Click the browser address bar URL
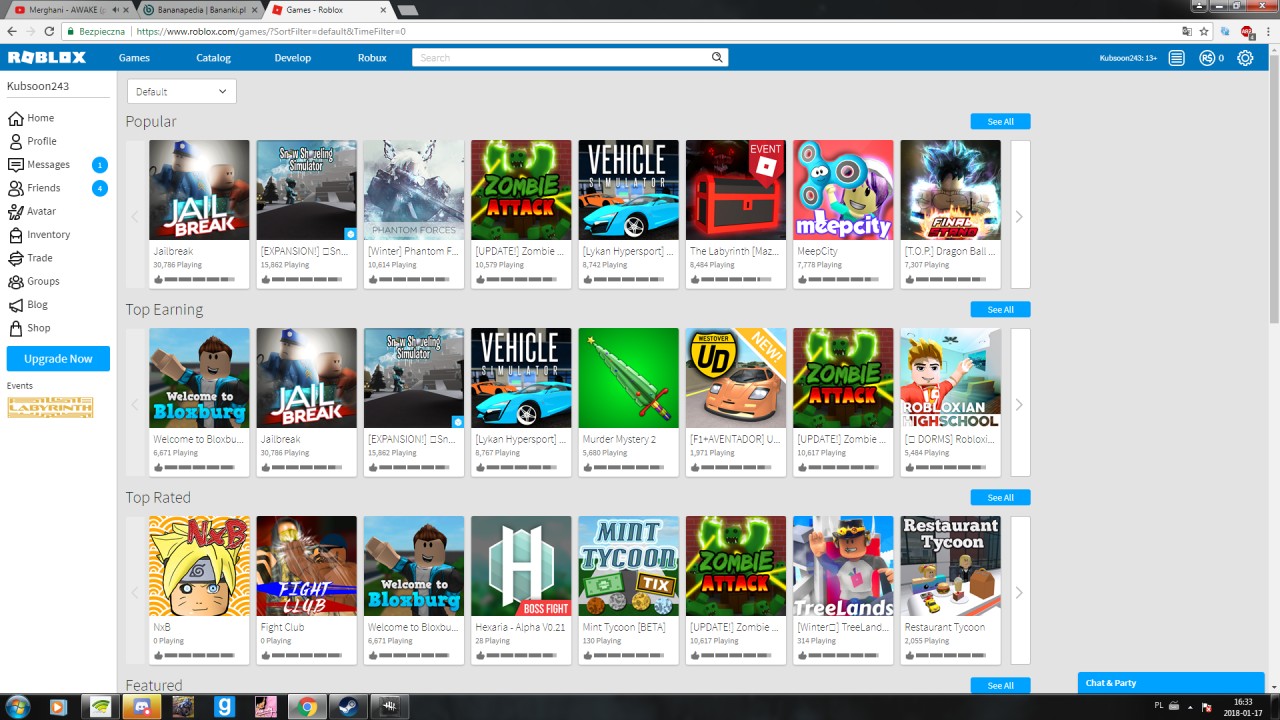The width and height of the screenshot is (1280, 720). [x=270, y=31]
